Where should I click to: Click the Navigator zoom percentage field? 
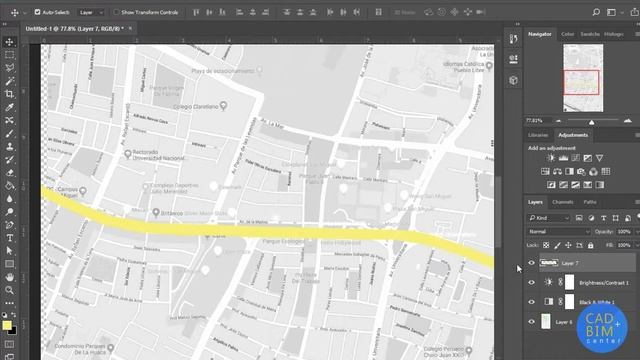pyautogui.click(x=534, y=121)
